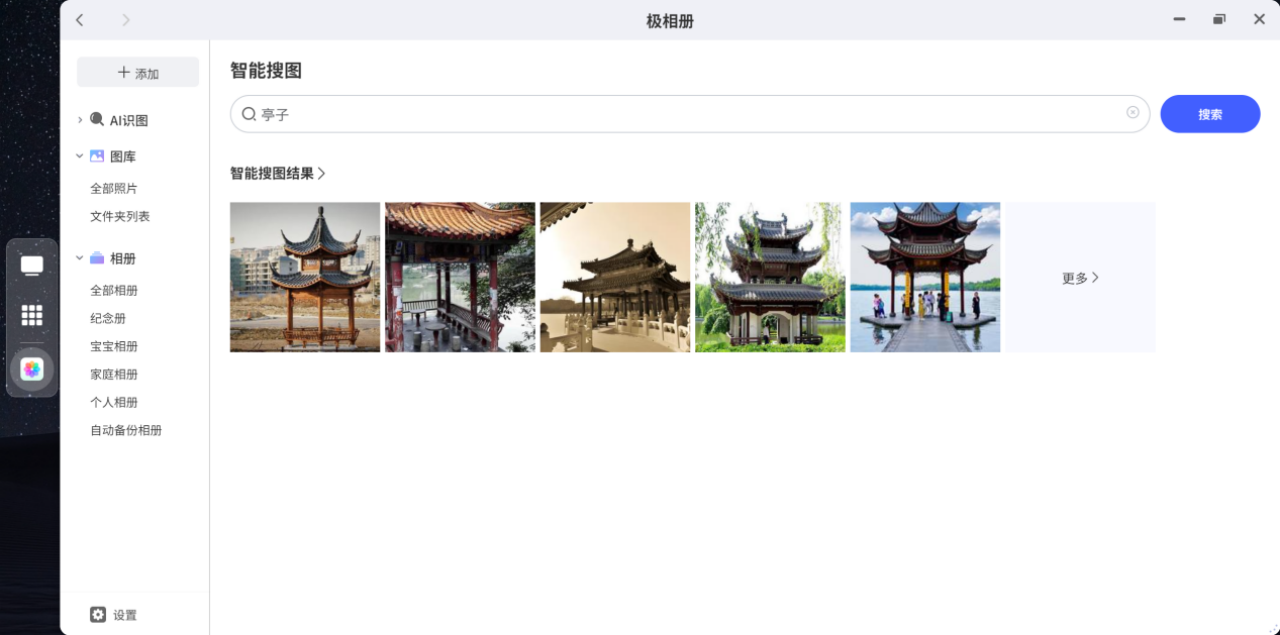This screenshot has height=635, width=1280.
Task: Click the desktop monitor icon in dock
Action: click(32, 266)
